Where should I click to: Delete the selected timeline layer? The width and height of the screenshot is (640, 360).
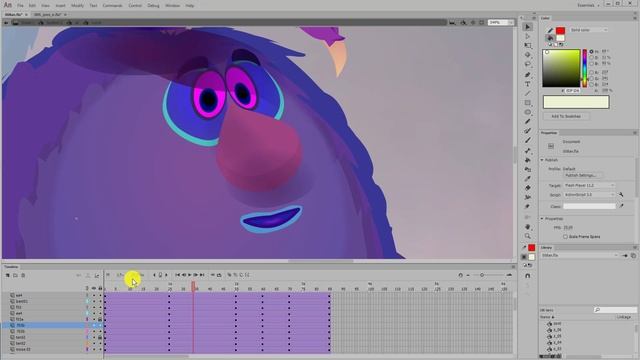point(23,276)
